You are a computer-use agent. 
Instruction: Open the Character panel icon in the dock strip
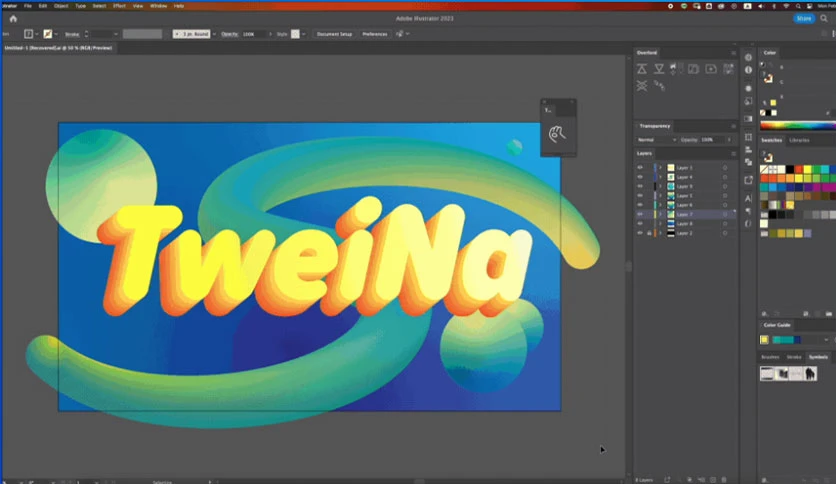pyautogui.click(x=749, y=198)
